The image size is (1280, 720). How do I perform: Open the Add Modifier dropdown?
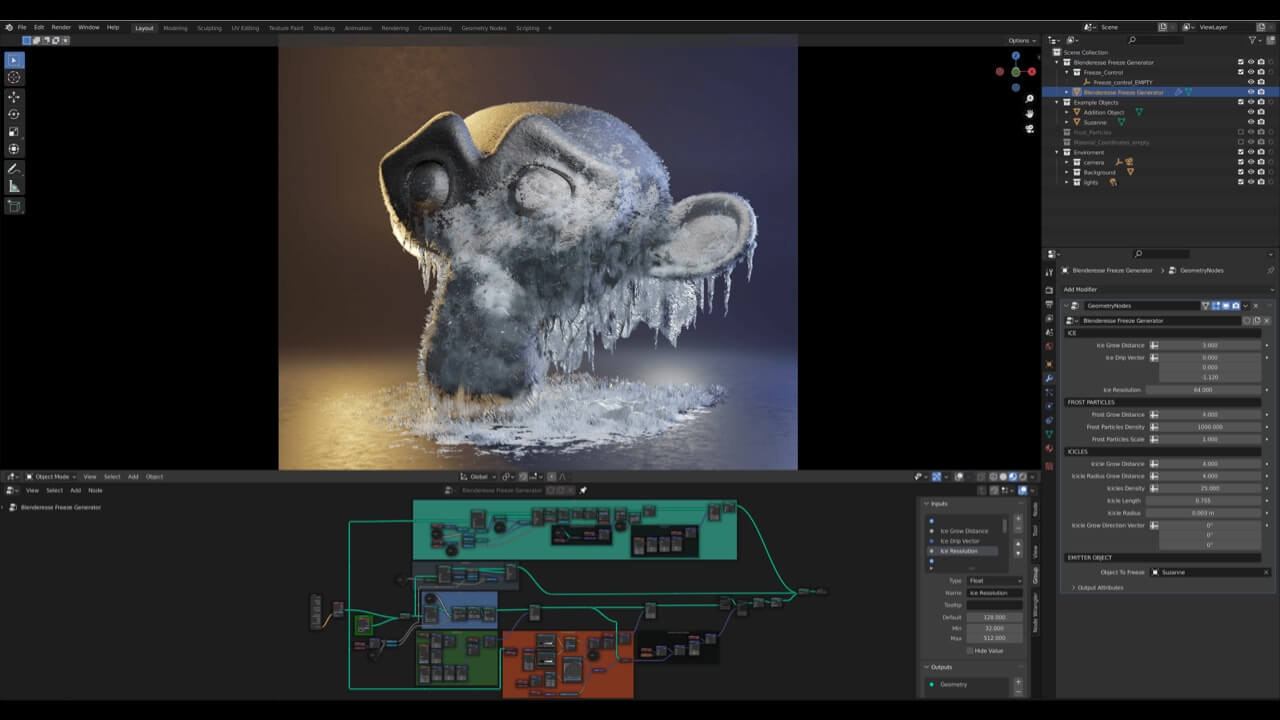click(x=1167, y=289)
